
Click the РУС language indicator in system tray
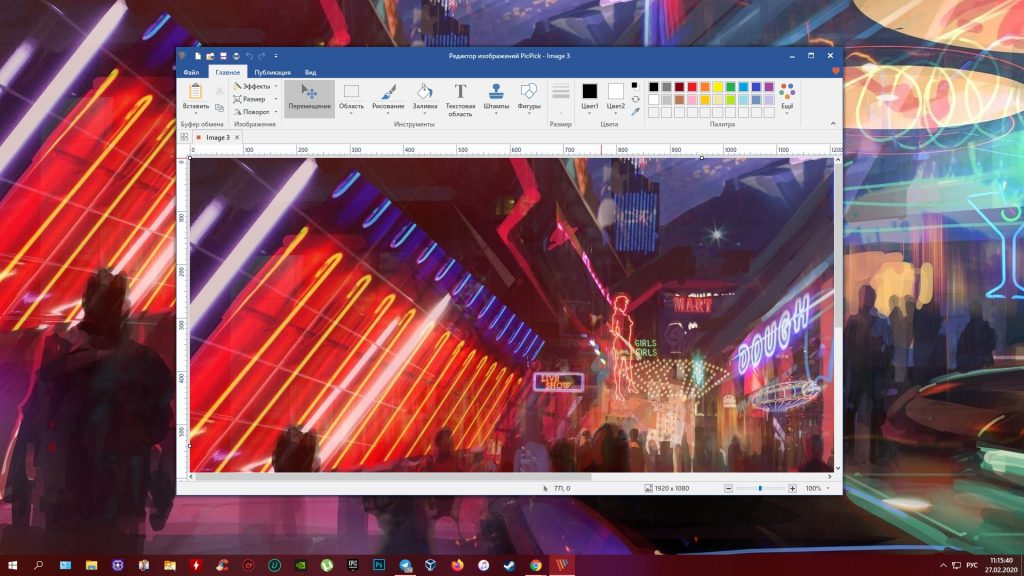(972, 566)
